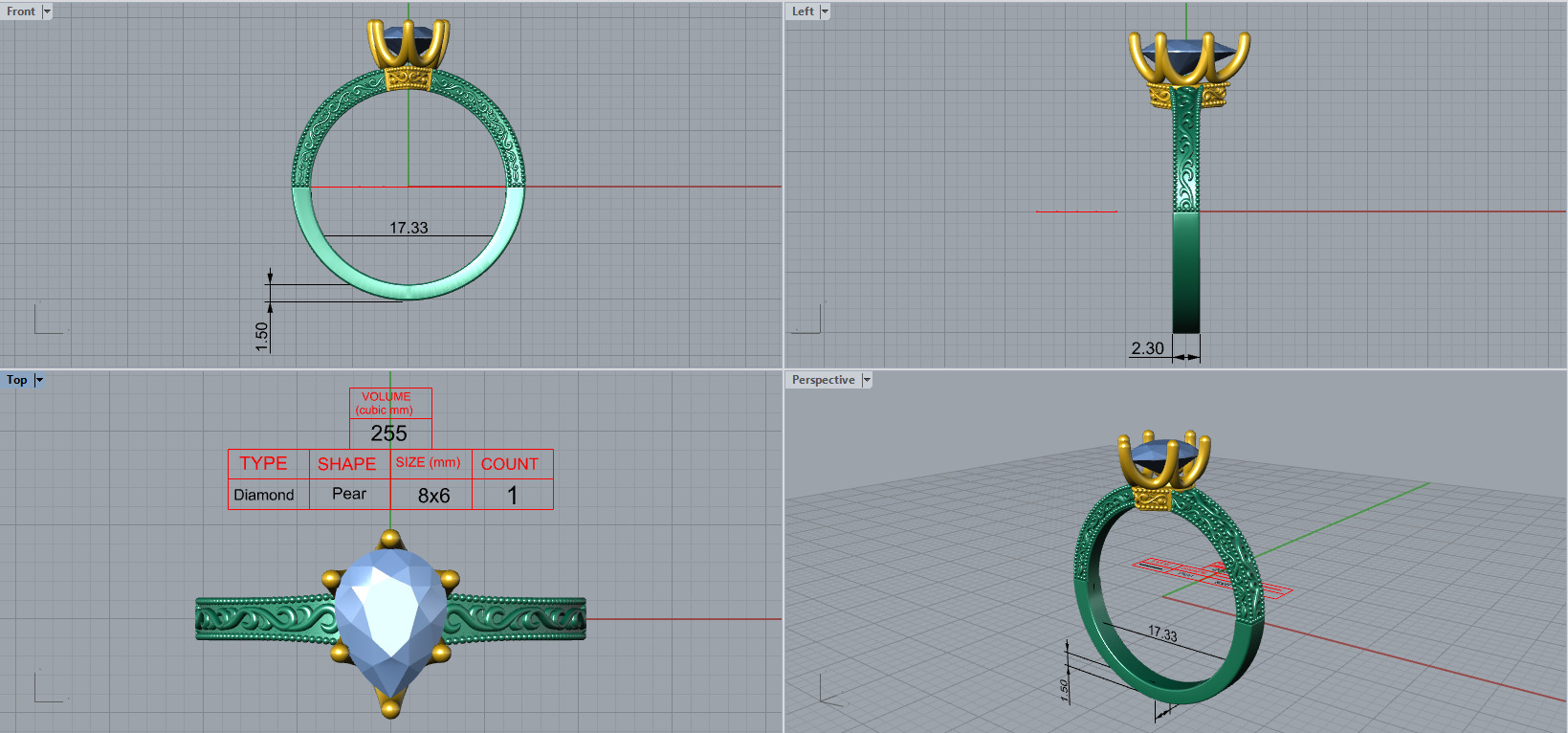This screenshot has width=1568, height=733.
Task: Click the SHAPE table header
Action: click(346, 464)
